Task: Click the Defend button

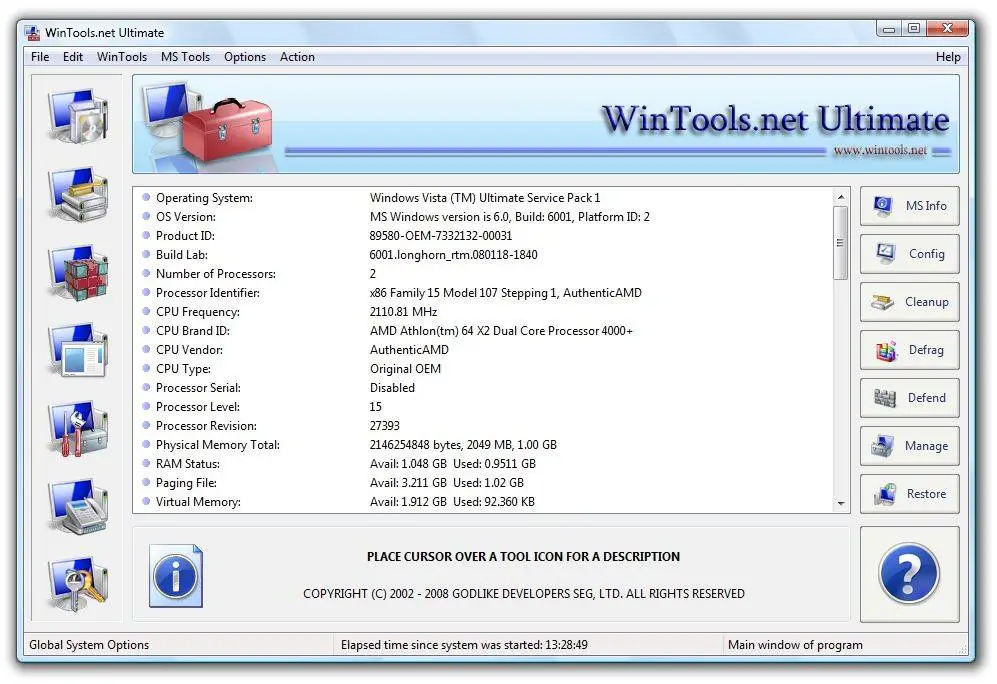Action: click(x=909, y=398)
